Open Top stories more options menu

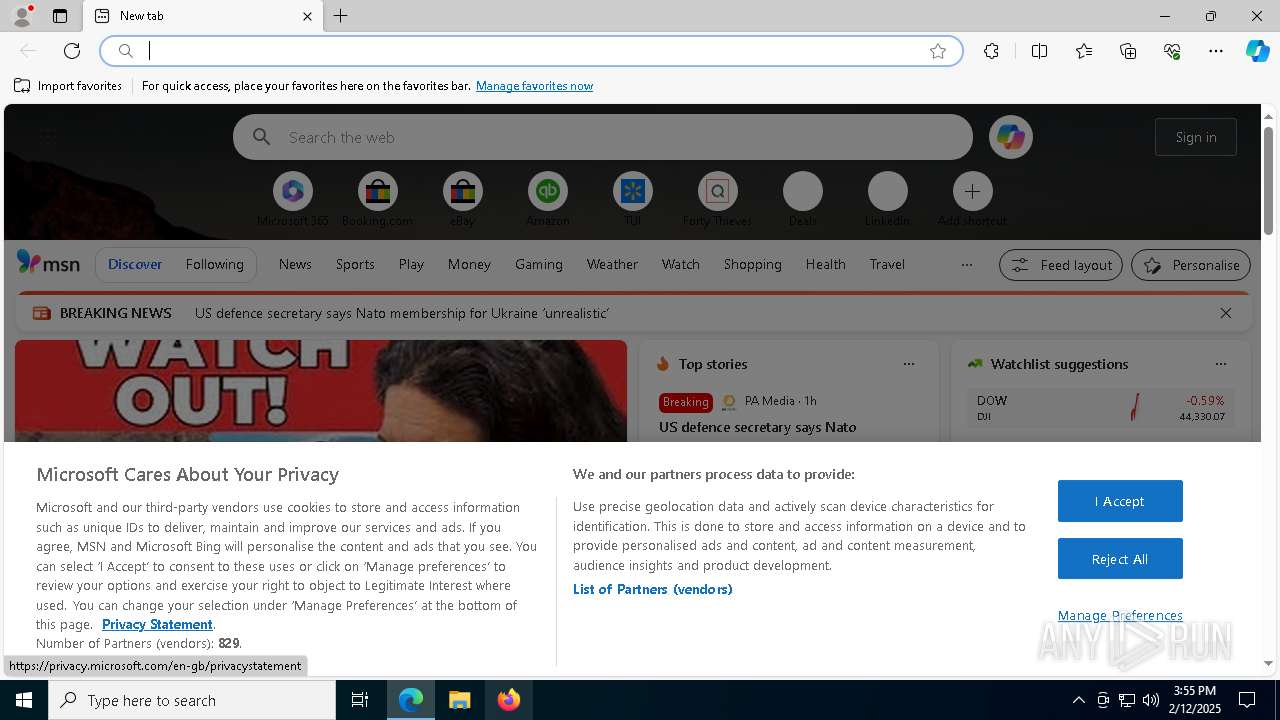[x=908, y=364]
